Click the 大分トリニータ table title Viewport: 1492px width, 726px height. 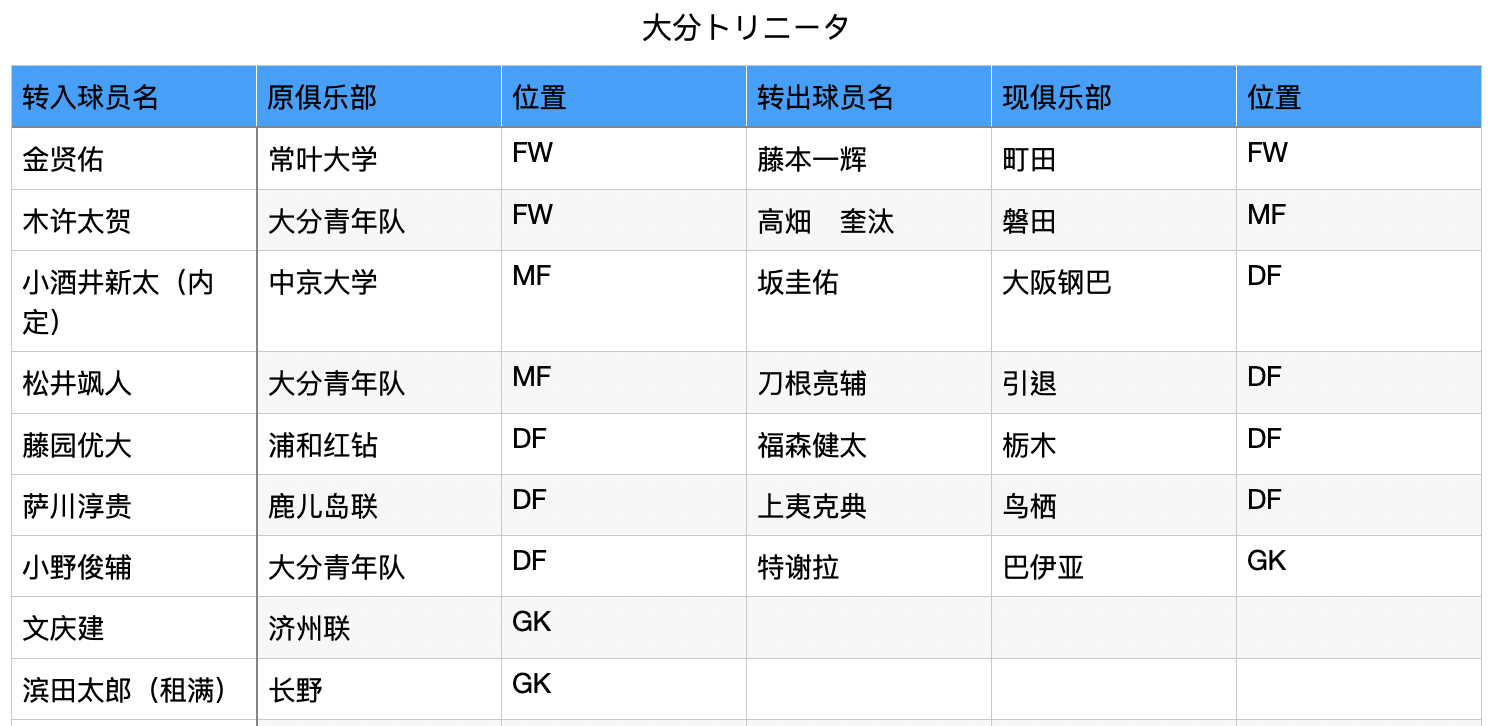coord(746,27)
